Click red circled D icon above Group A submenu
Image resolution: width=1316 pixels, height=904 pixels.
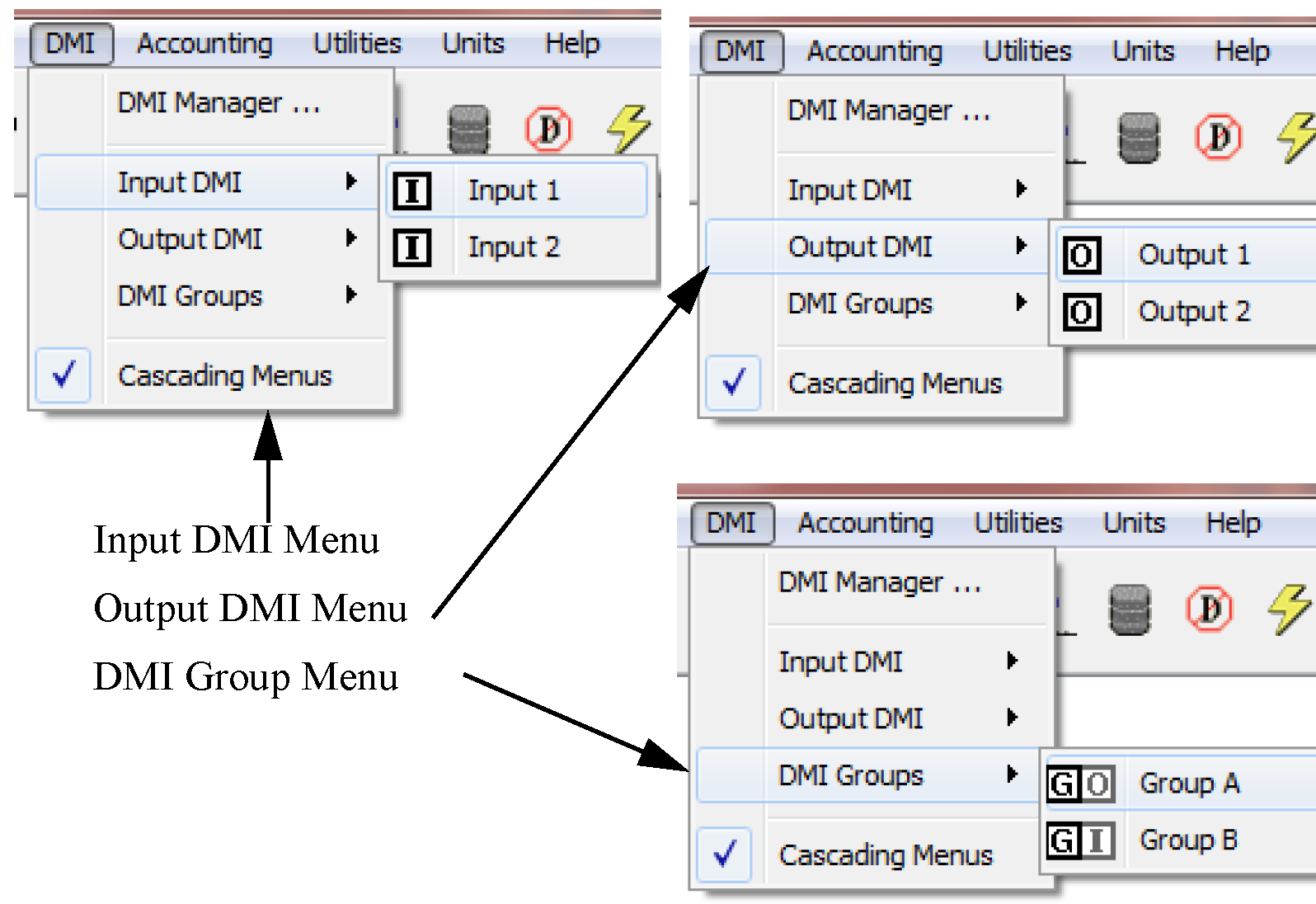point(1209,610)
